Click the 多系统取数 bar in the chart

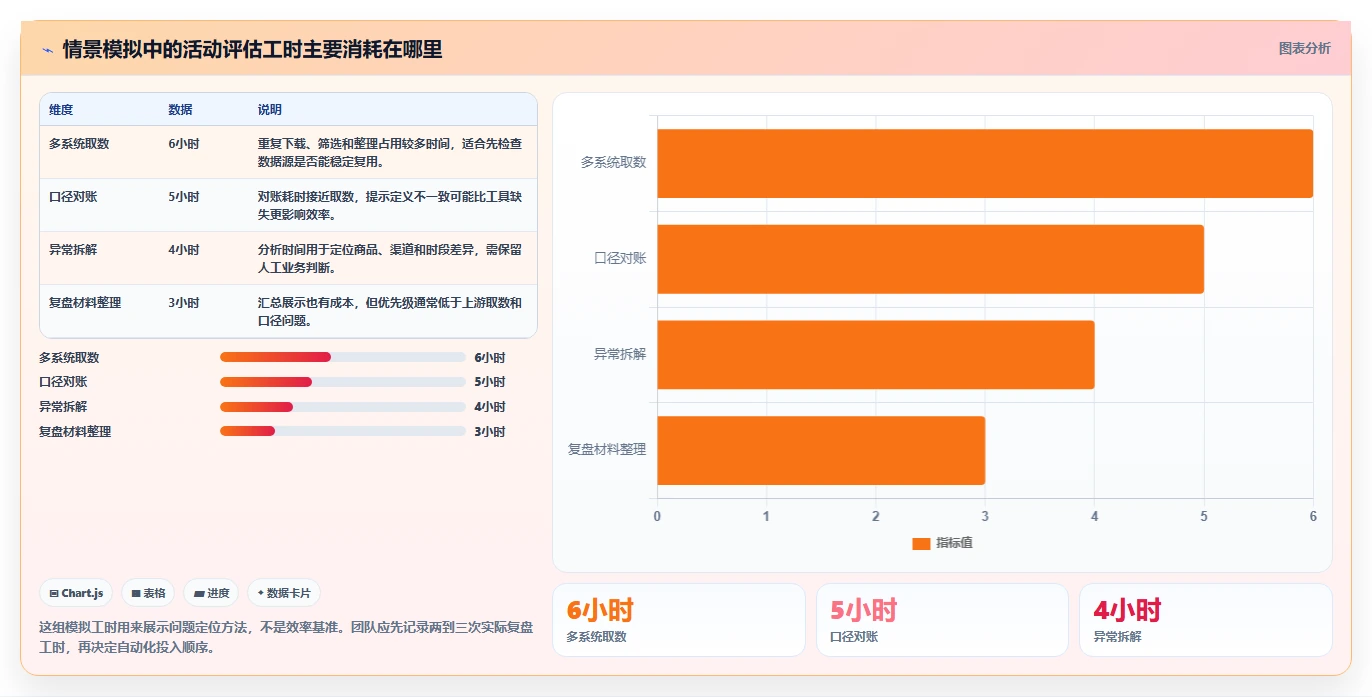[985, 163]
